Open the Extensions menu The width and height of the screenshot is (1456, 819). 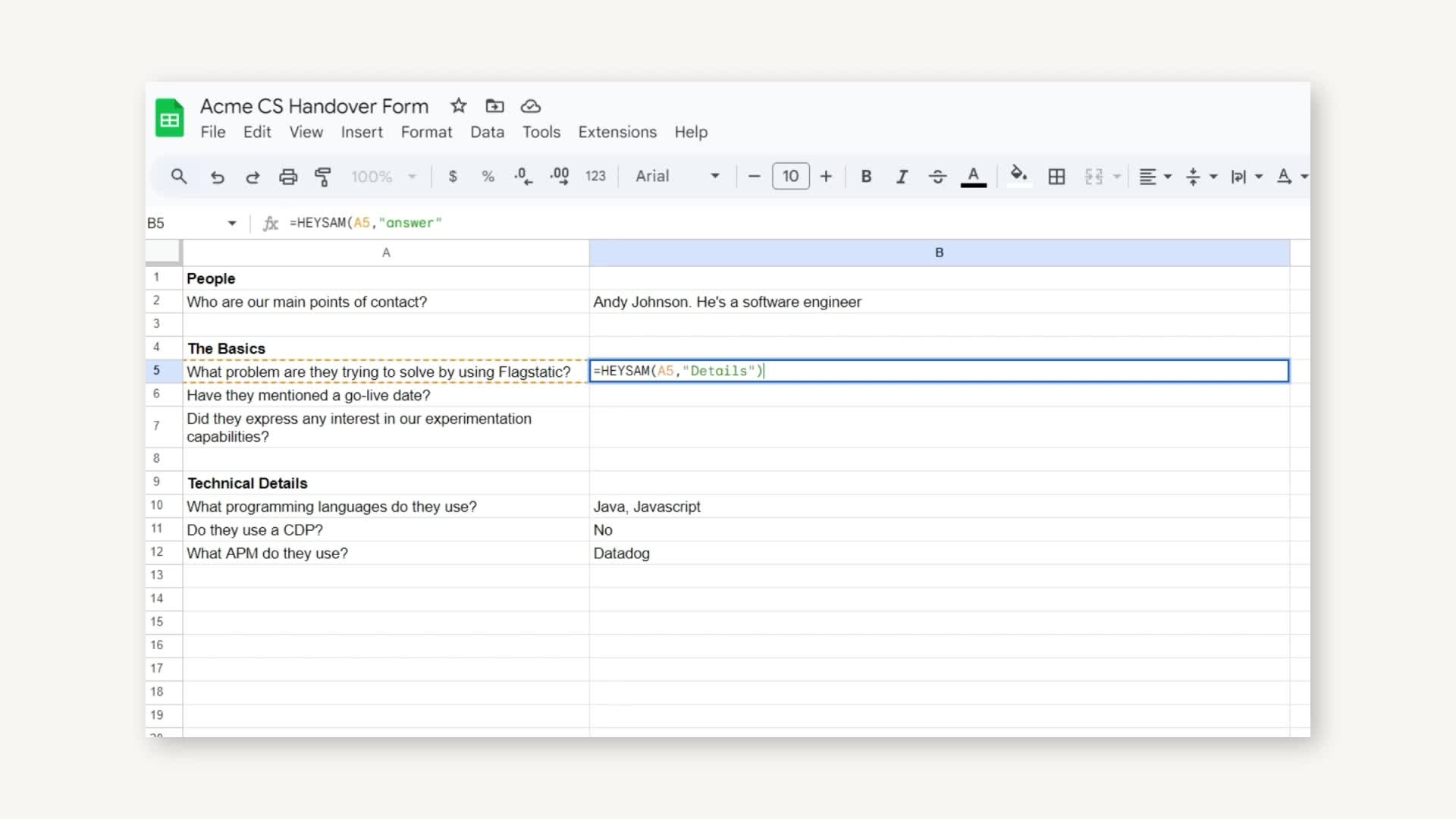click(x=617, y=132)
